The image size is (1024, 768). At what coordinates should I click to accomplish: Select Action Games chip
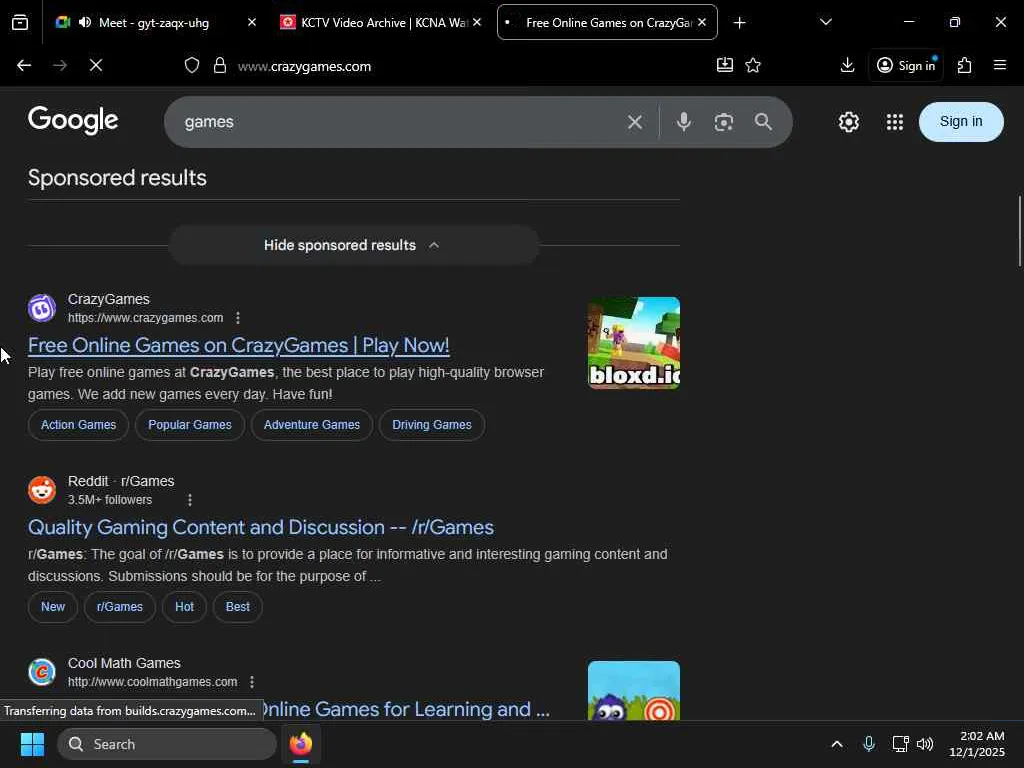(78, 424)
